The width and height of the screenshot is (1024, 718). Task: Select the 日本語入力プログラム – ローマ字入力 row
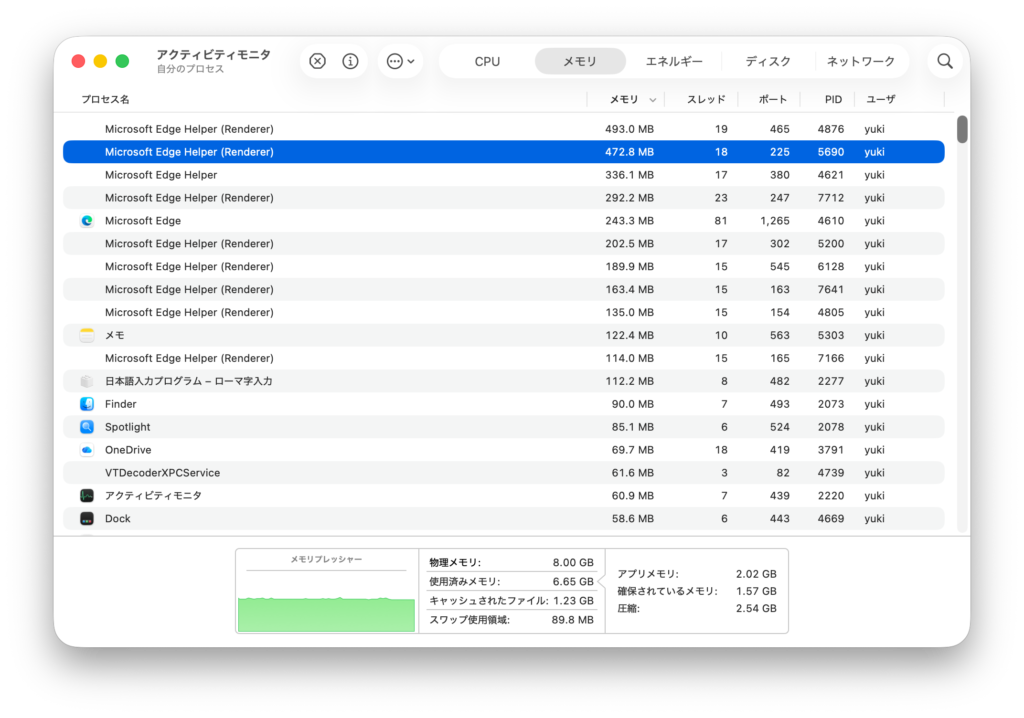[x=504, y=381]
